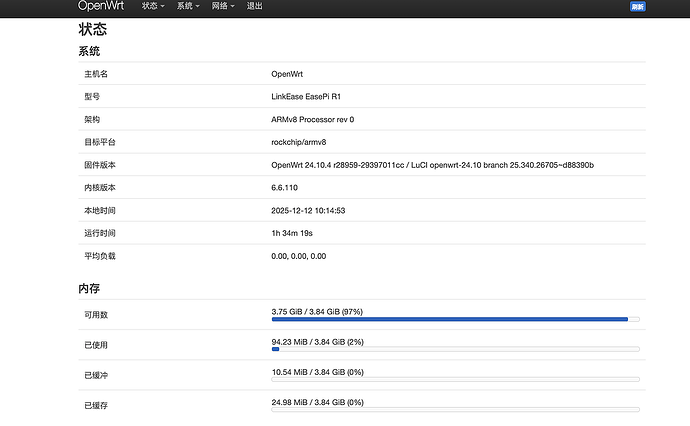Click the 已使用 memory usage bar
Viewport: 690px width, 426px height.
[455, 349]
